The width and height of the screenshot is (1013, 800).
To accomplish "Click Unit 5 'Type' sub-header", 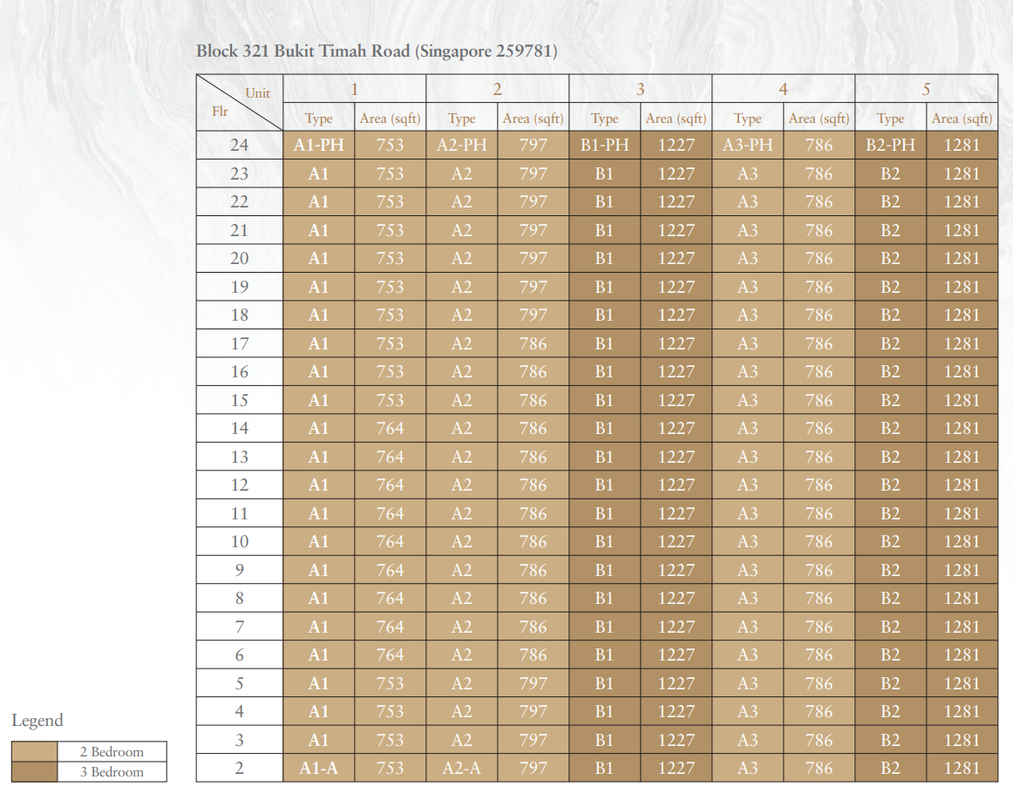I will click(x=890, y=118).
